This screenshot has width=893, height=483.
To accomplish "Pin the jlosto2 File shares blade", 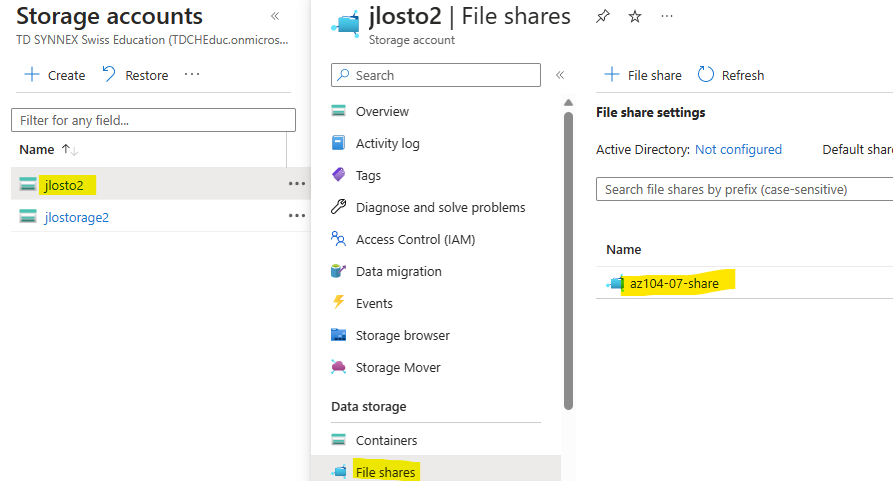I will pyautogui.click(x=603, y=17).
